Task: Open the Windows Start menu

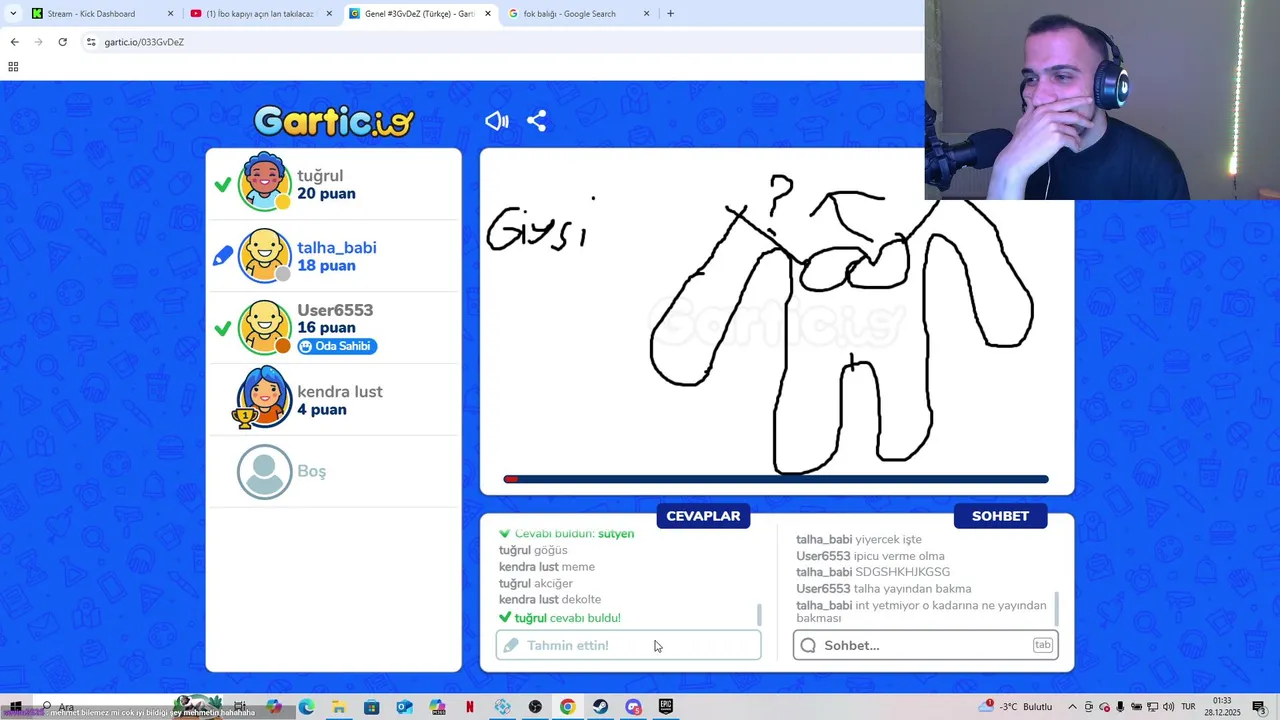Action: (16, 707)
